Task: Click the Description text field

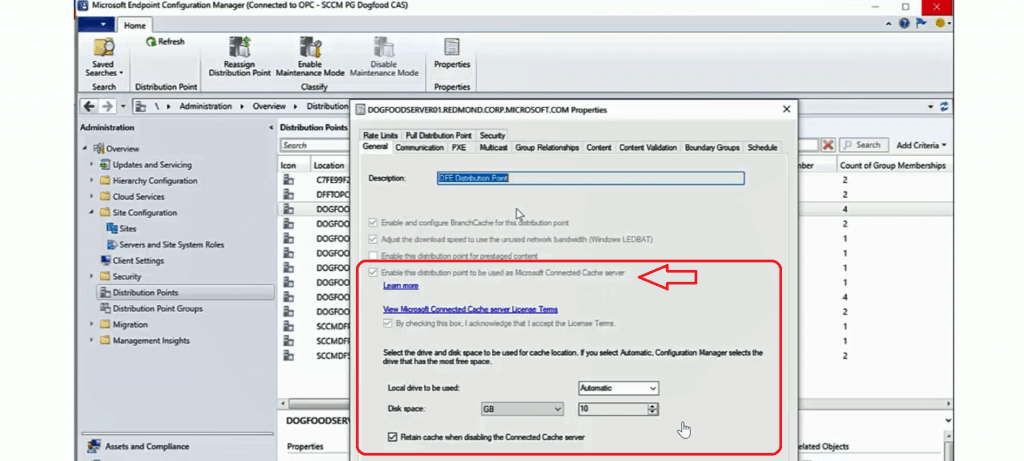Action: tap(590, 178)
